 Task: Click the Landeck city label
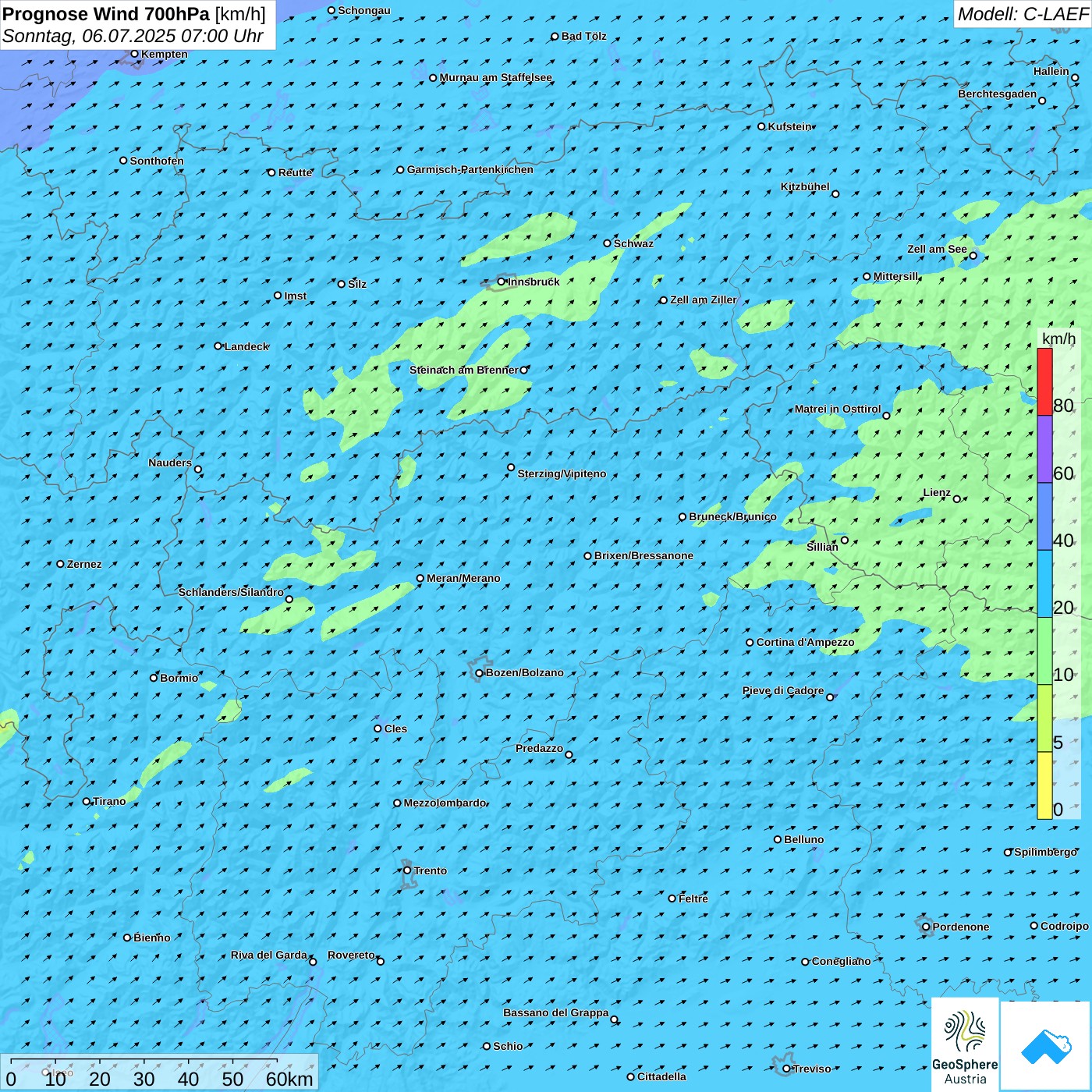(x=246, y=346)
